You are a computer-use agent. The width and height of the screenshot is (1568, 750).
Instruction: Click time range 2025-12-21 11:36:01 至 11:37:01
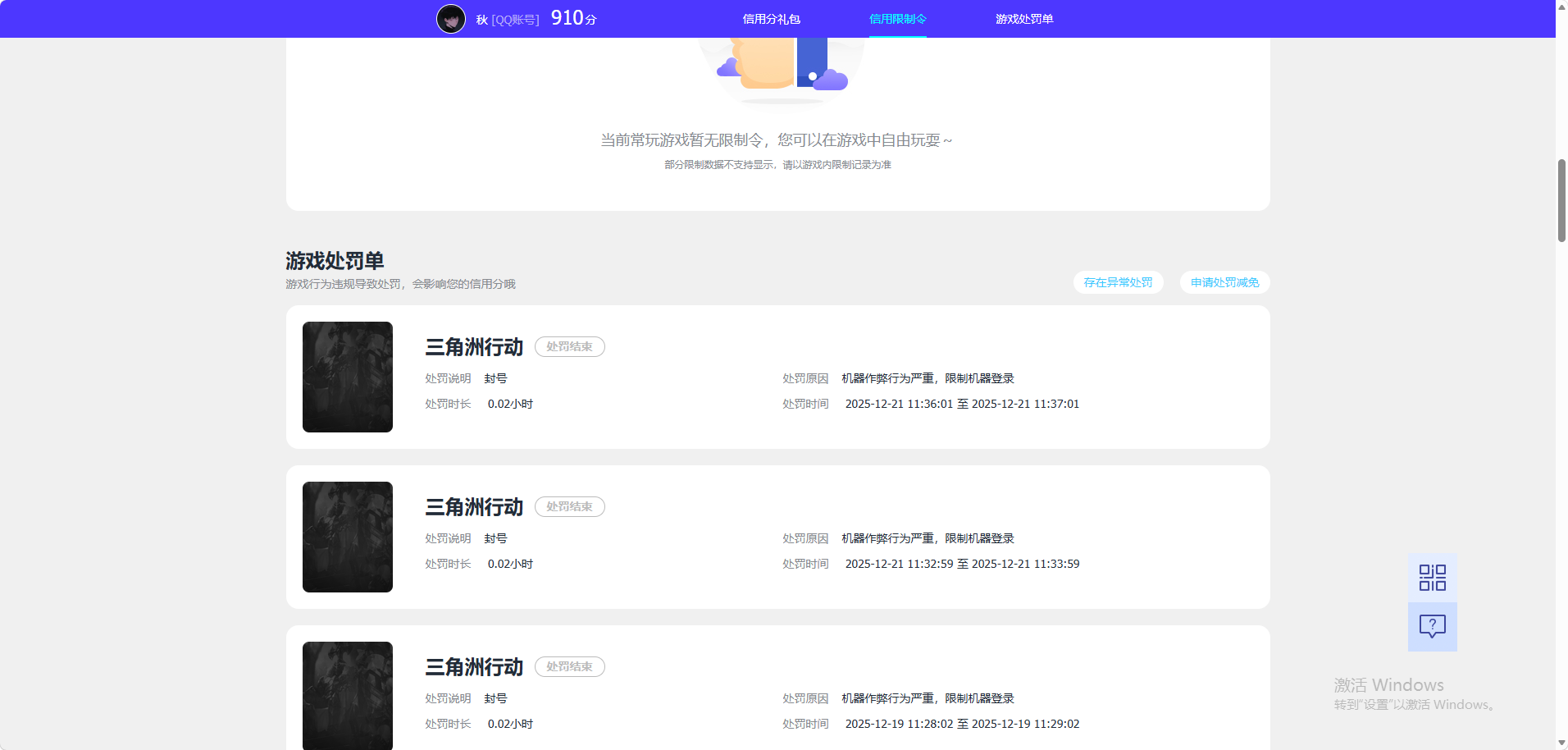coord(962,404)
